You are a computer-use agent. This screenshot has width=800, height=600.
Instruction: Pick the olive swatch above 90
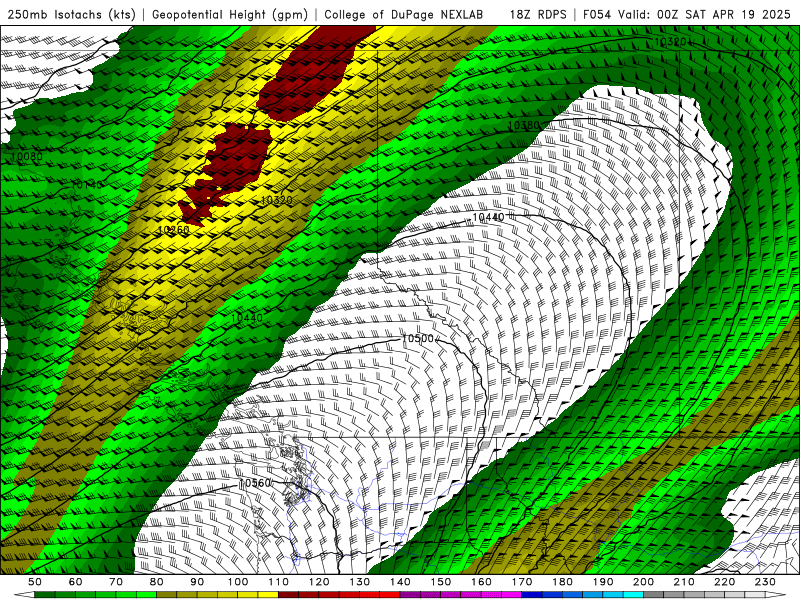coord(207,595)
